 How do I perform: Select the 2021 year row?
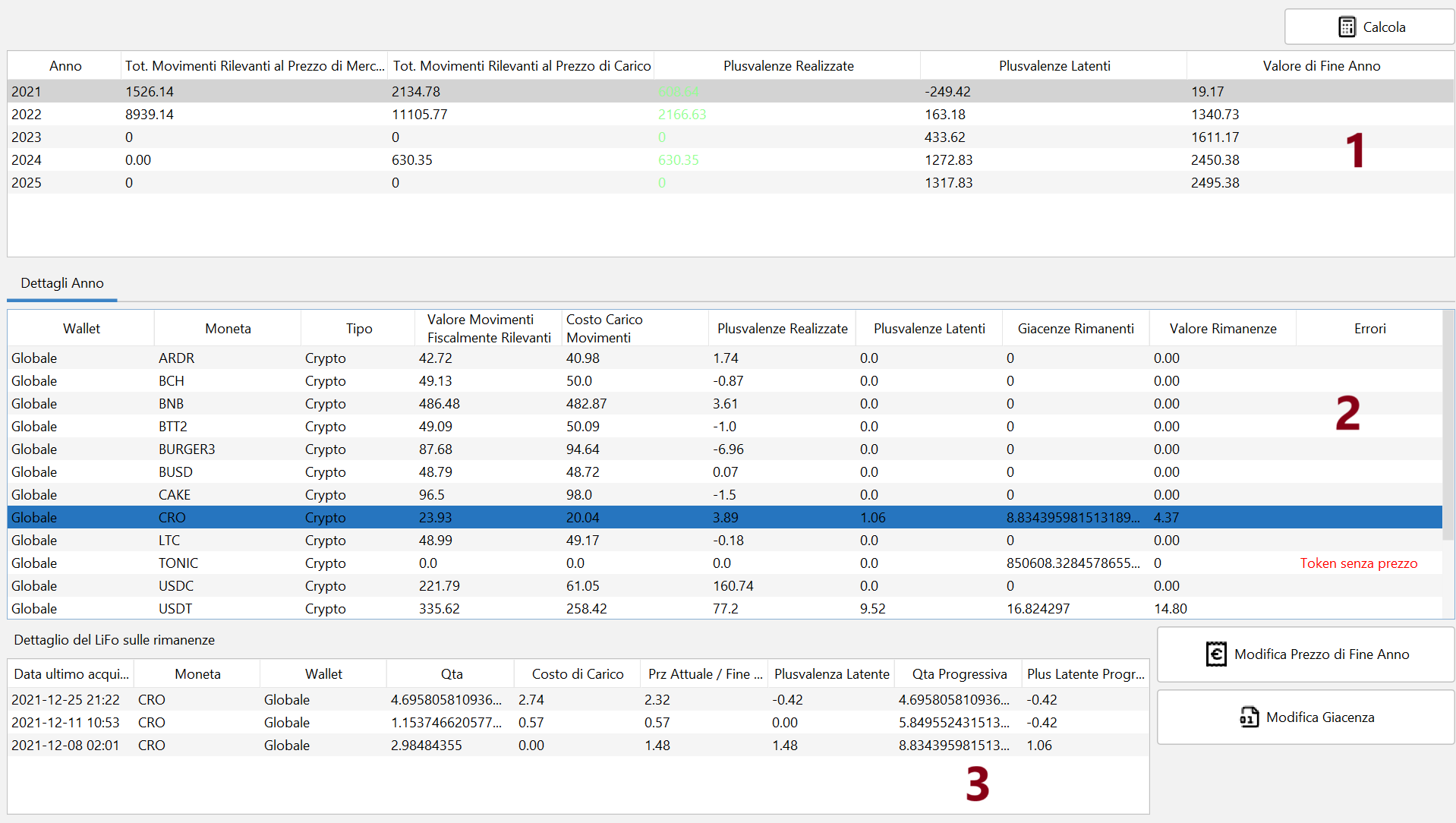[x=730, y=92]
